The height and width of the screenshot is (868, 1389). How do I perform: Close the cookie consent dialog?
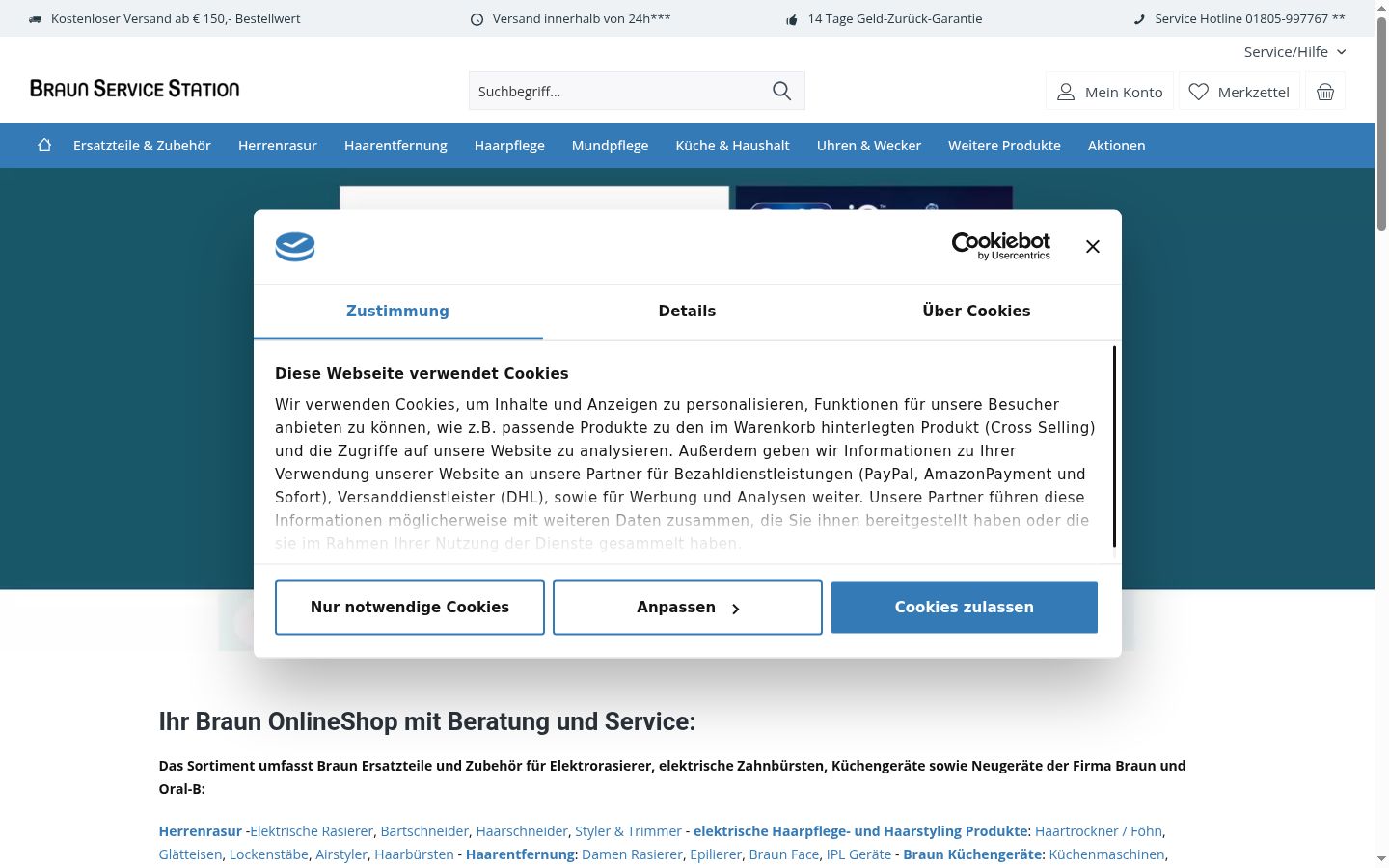pyautogui.click(x=1092, y=247)
